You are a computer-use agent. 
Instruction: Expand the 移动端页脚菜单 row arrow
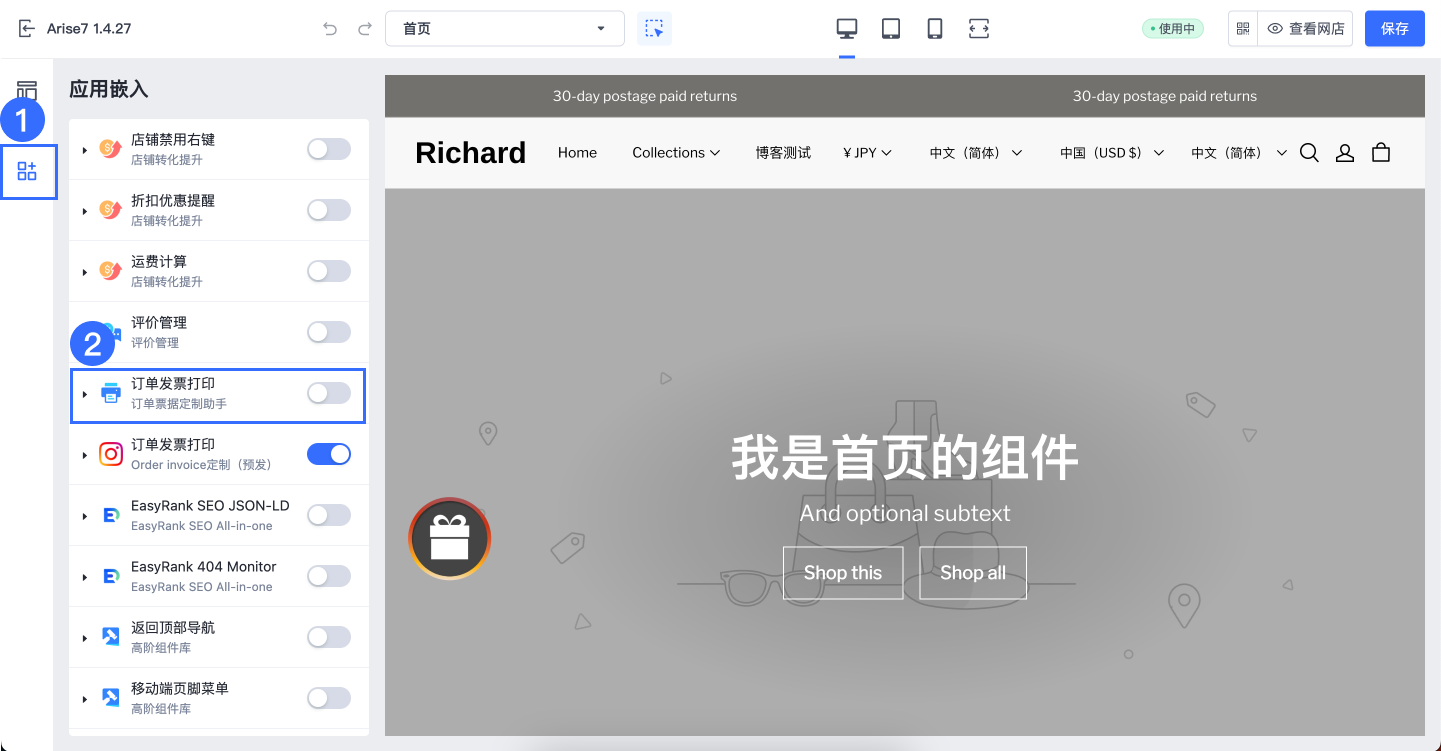[85, 699]
